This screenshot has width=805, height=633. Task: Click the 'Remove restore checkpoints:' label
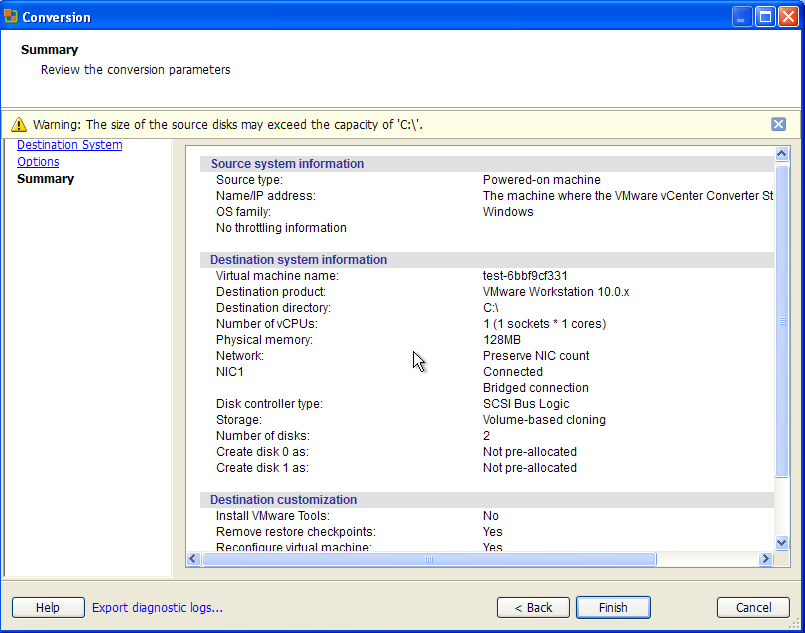pyautogui.click(x=296, y=532)
